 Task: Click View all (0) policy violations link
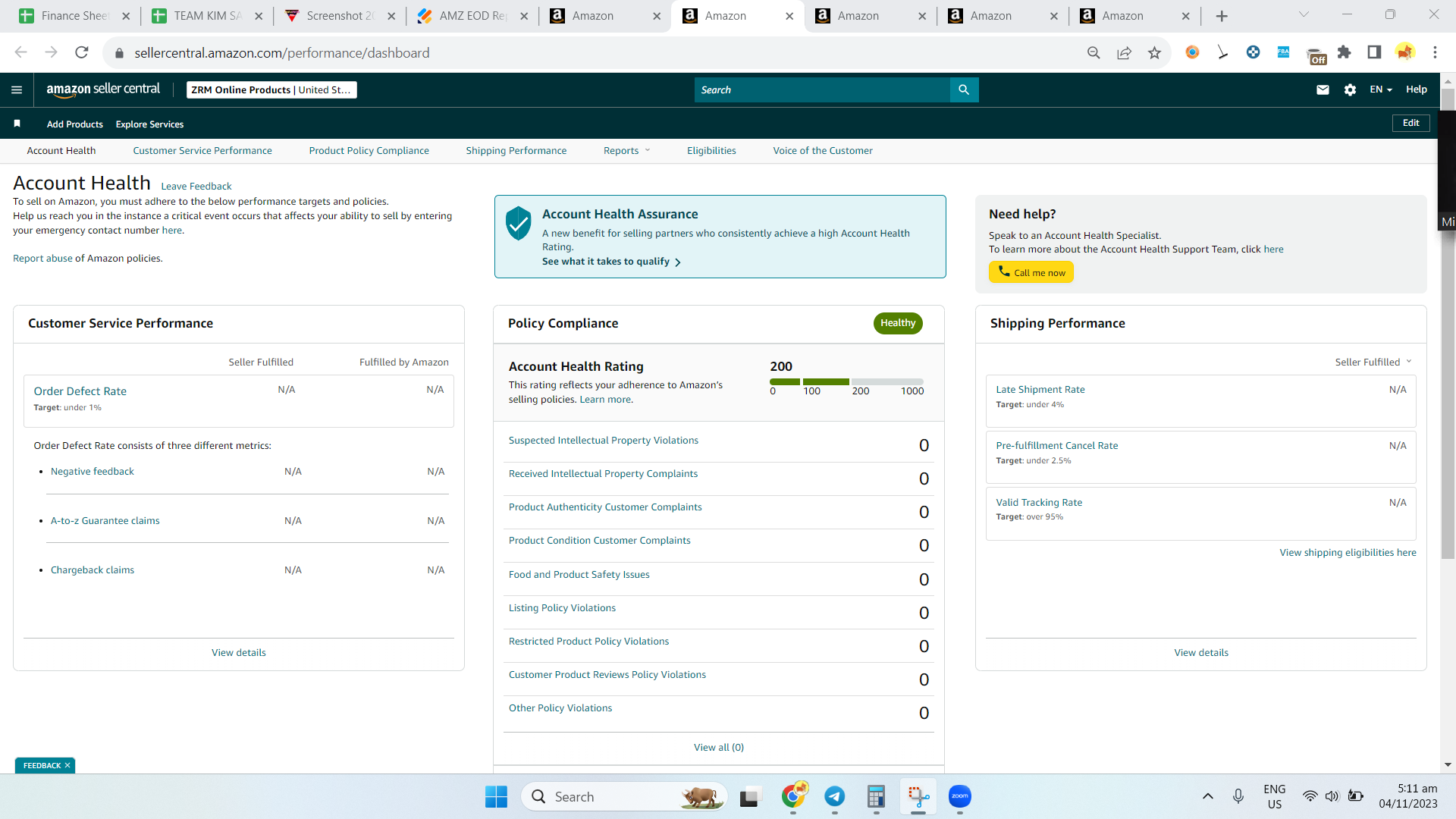(719, 747)
